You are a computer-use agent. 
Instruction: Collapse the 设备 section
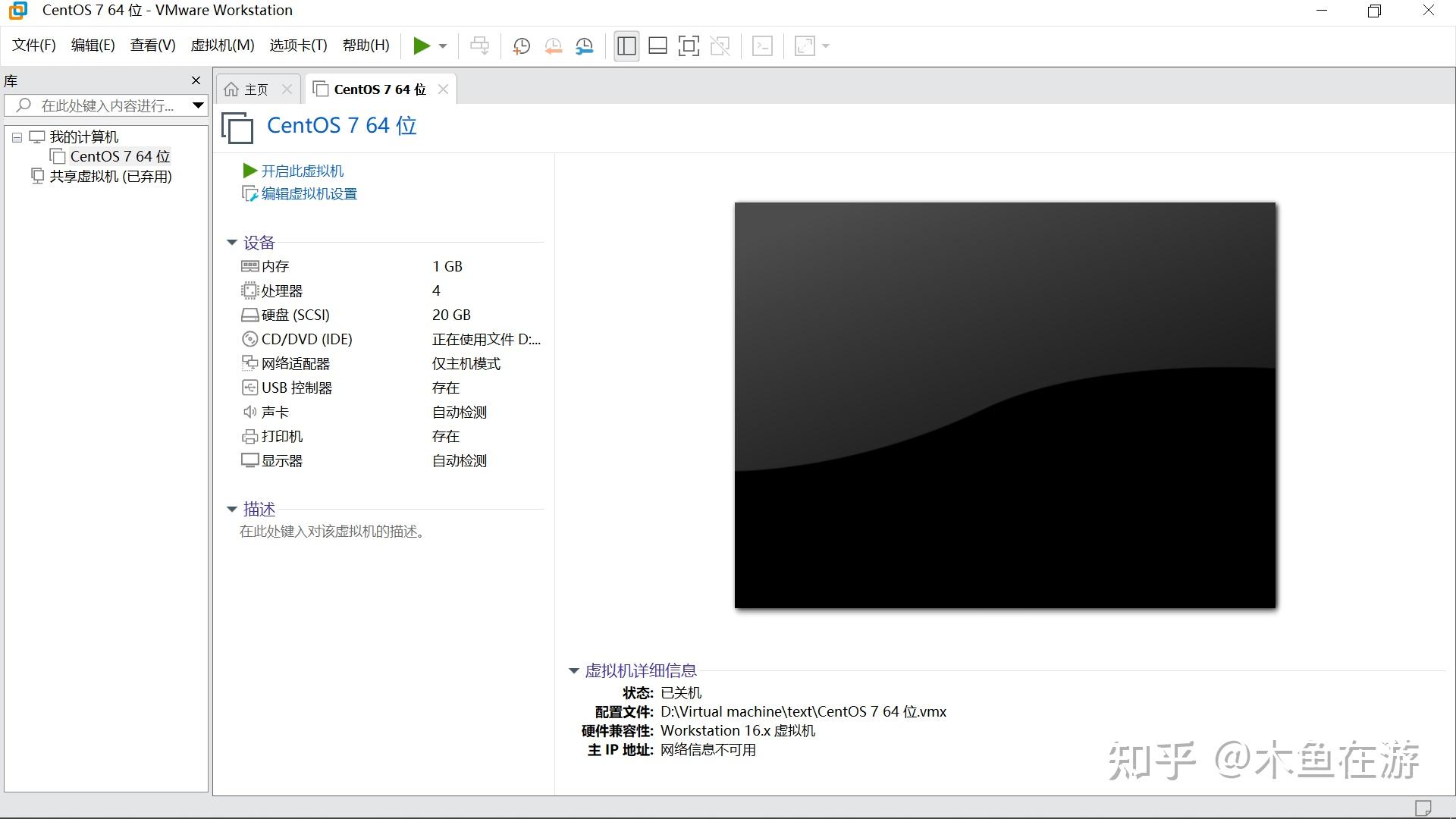coord(231,242)
